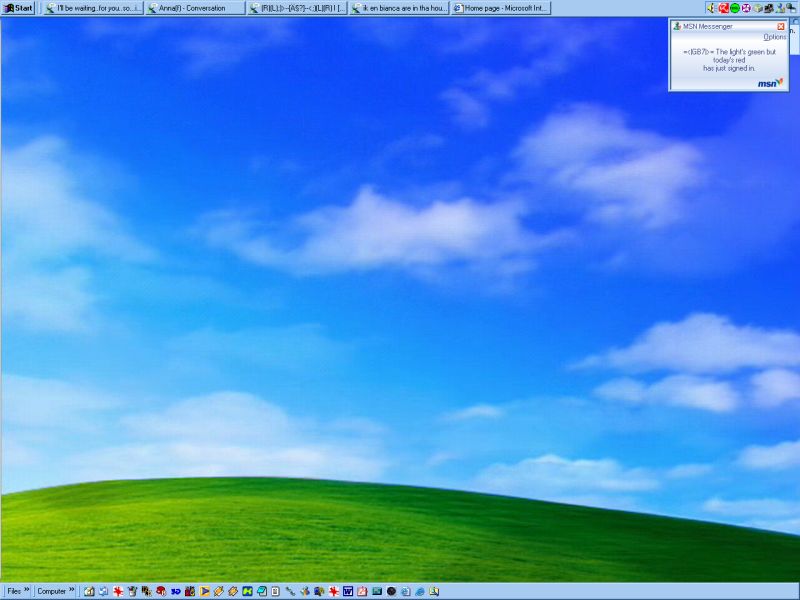
Task: Click the MSN logo in notification popup
Action: click(769, 83)
